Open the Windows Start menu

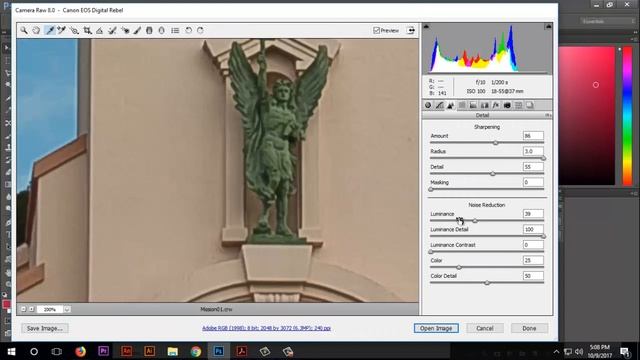click(11, 351)
